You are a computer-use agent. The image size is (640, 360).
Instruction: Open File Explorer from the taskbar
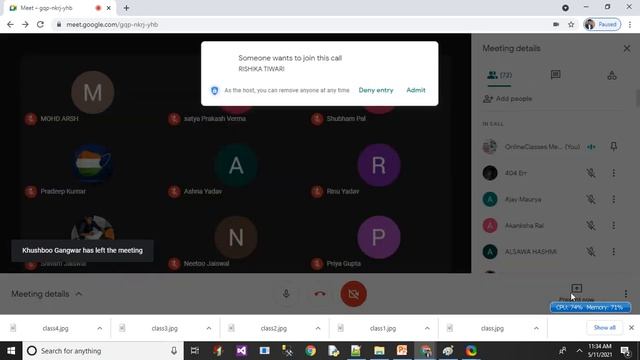(379, 351)
